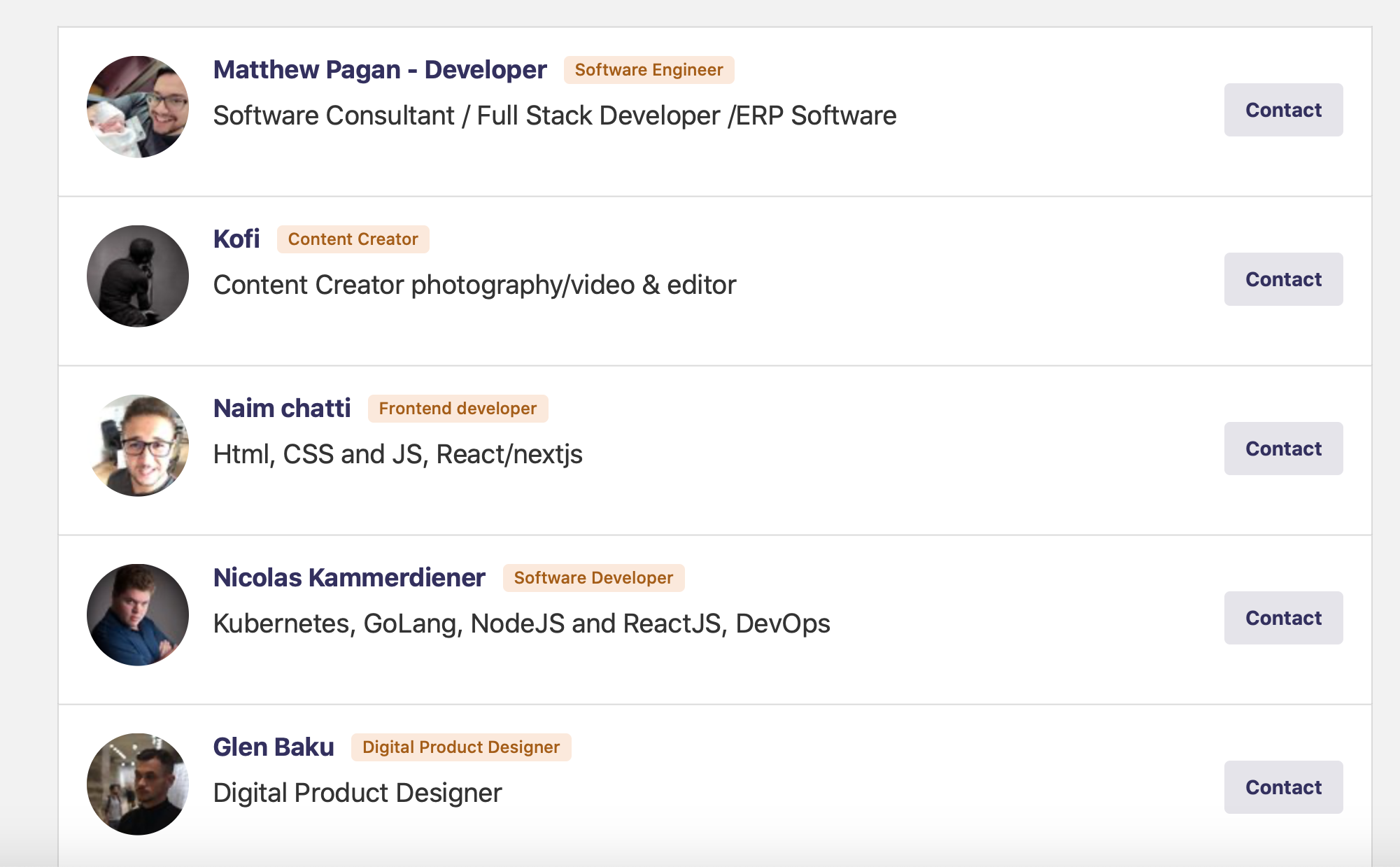Select the Content Creator badge

[x=352, y=239]
